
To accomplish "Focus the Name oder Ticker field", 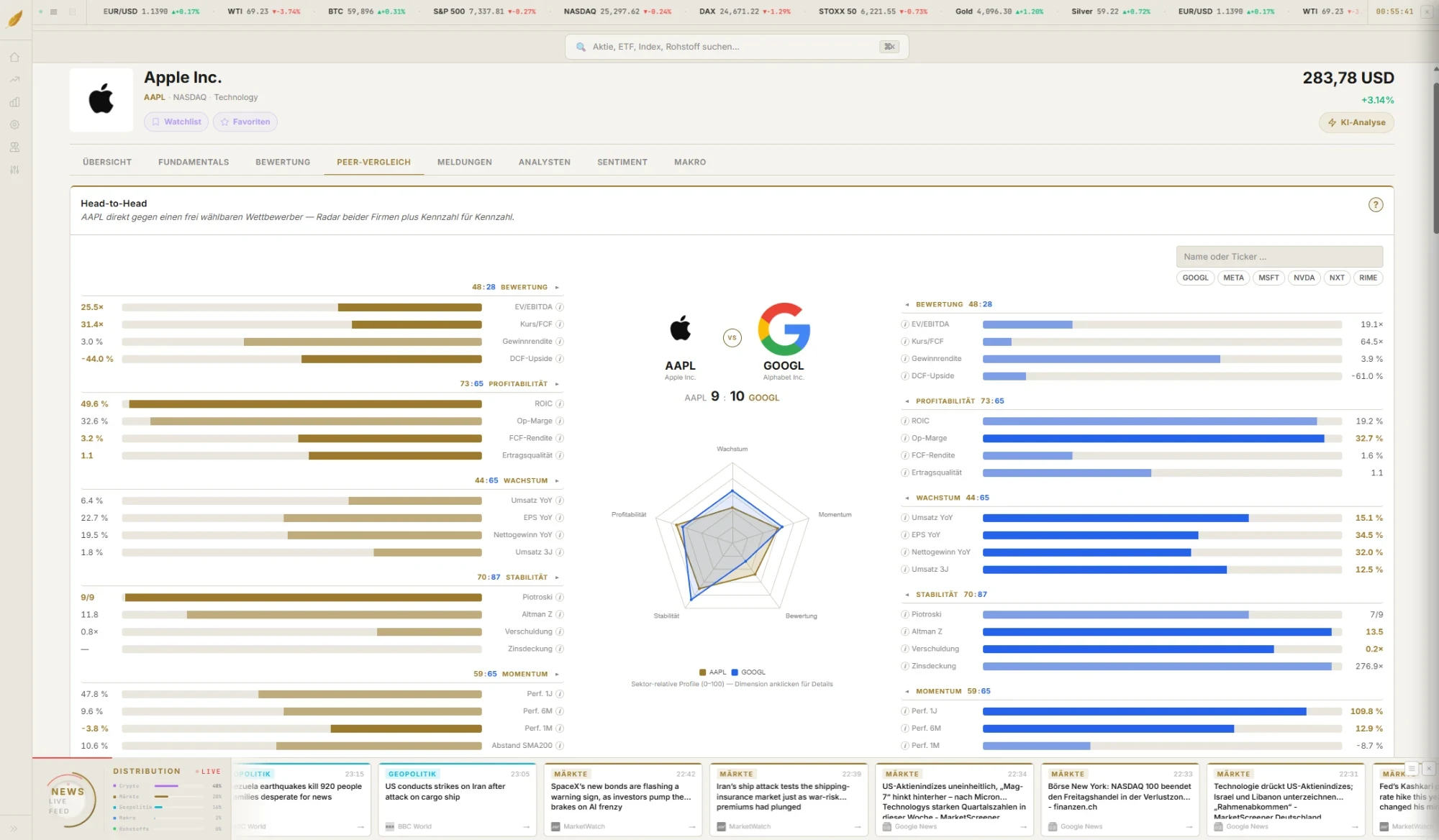I will pos(1279,257).
